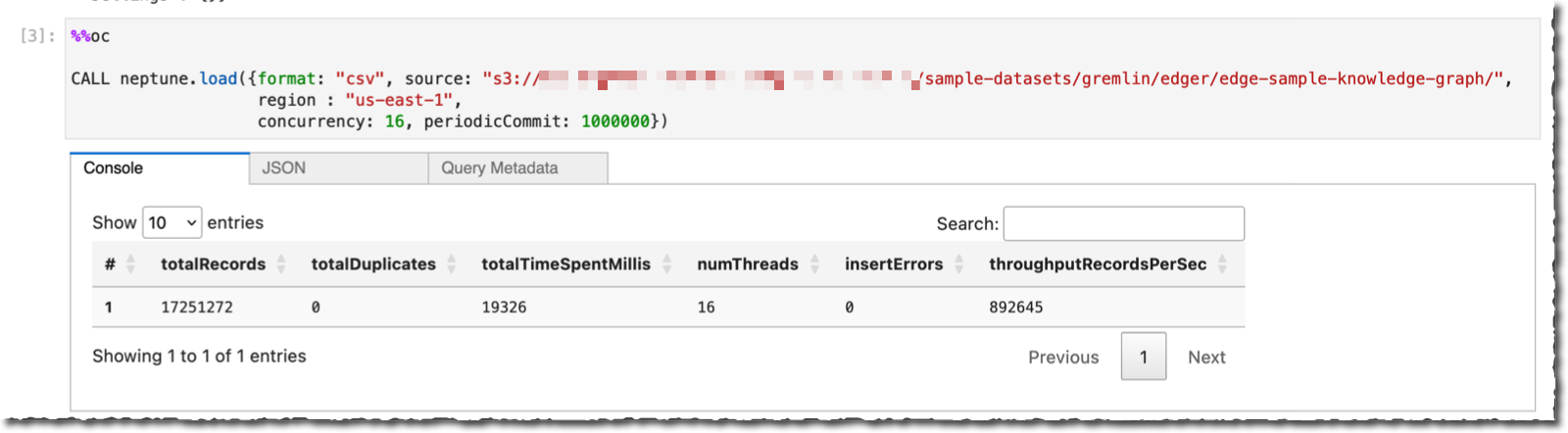This screenshot has width=1568, height=433.
Task: Sort by totalDuplicates column arrows
Action: 452,264
